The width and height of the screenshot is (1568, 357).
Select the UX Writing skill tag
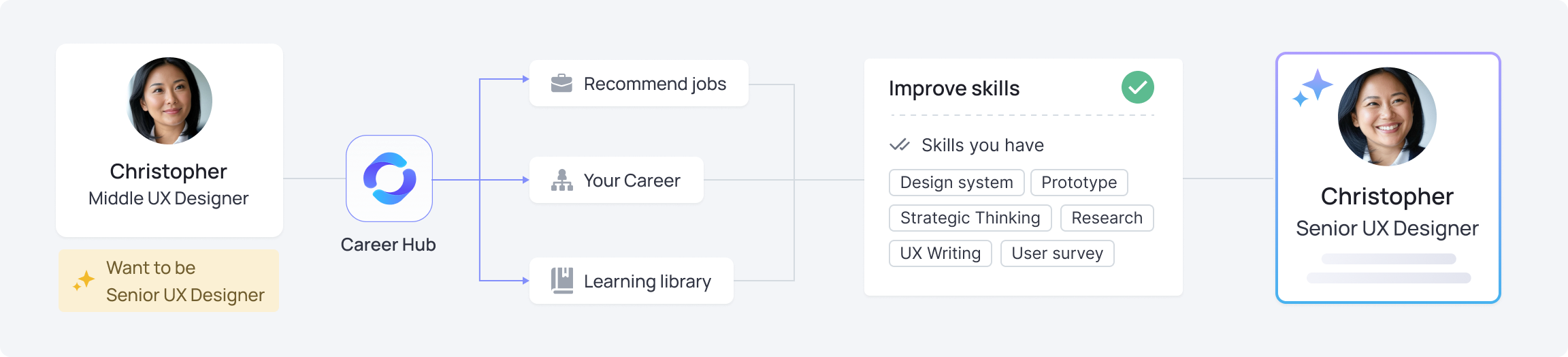[940, 253]
